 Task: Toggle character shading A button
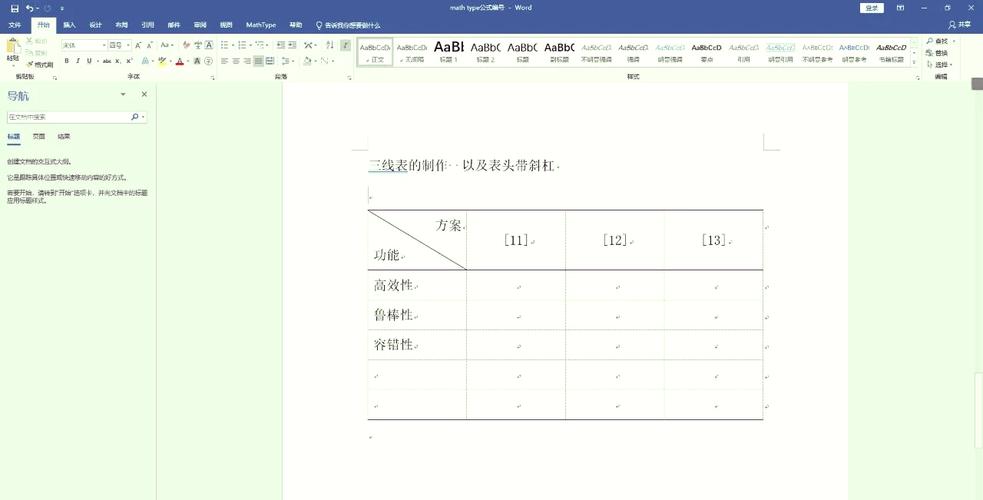[197, 61]
